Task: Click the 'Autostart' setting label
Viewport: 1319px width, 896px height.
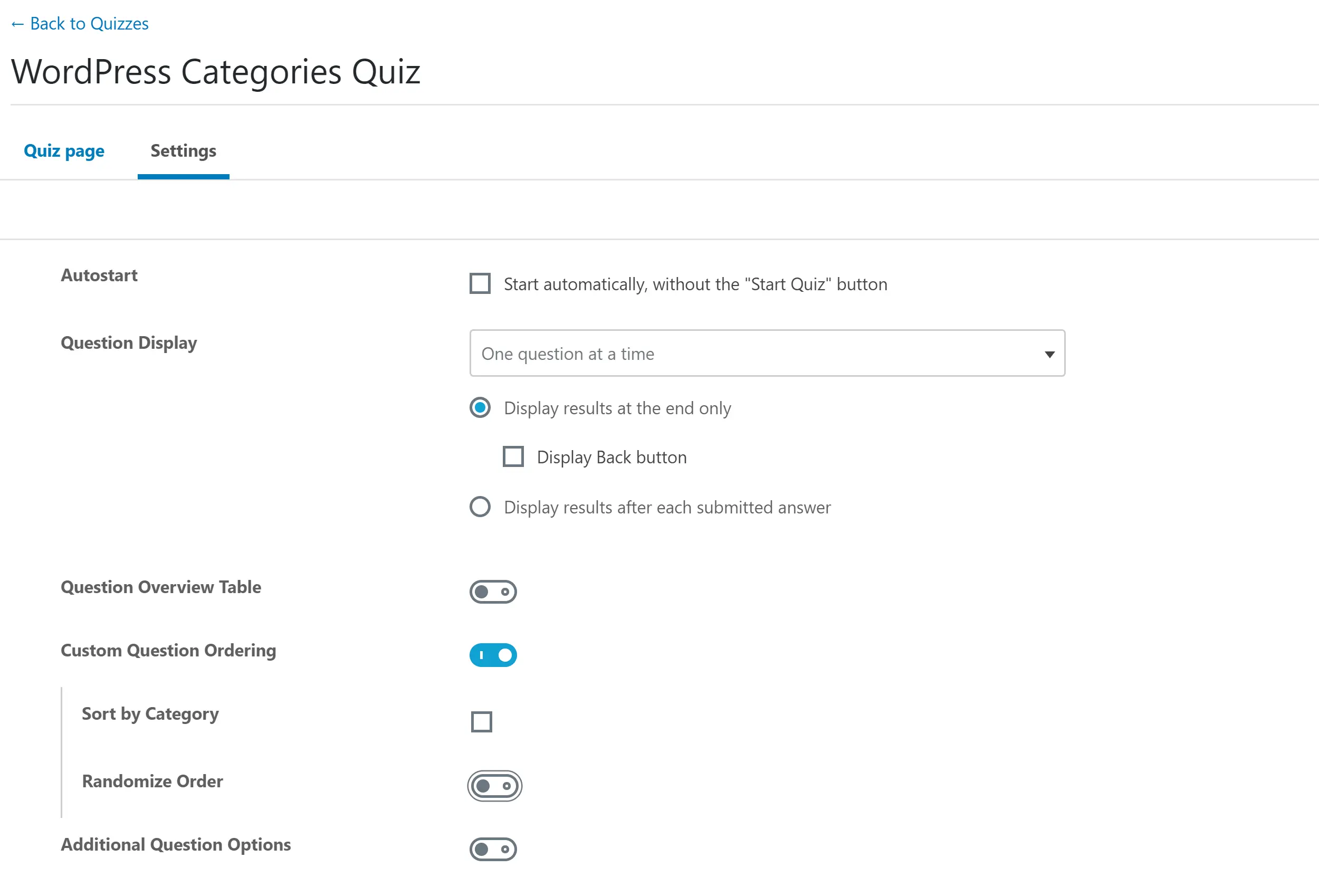Action: click(x=99, y=275)
